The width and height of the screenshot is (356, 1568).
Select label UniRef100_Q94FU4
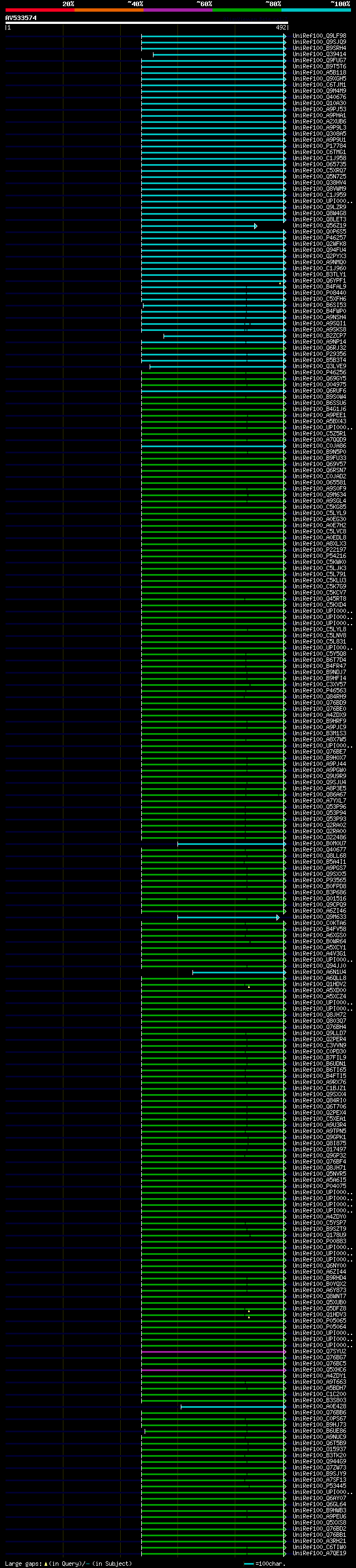[319, 250]
